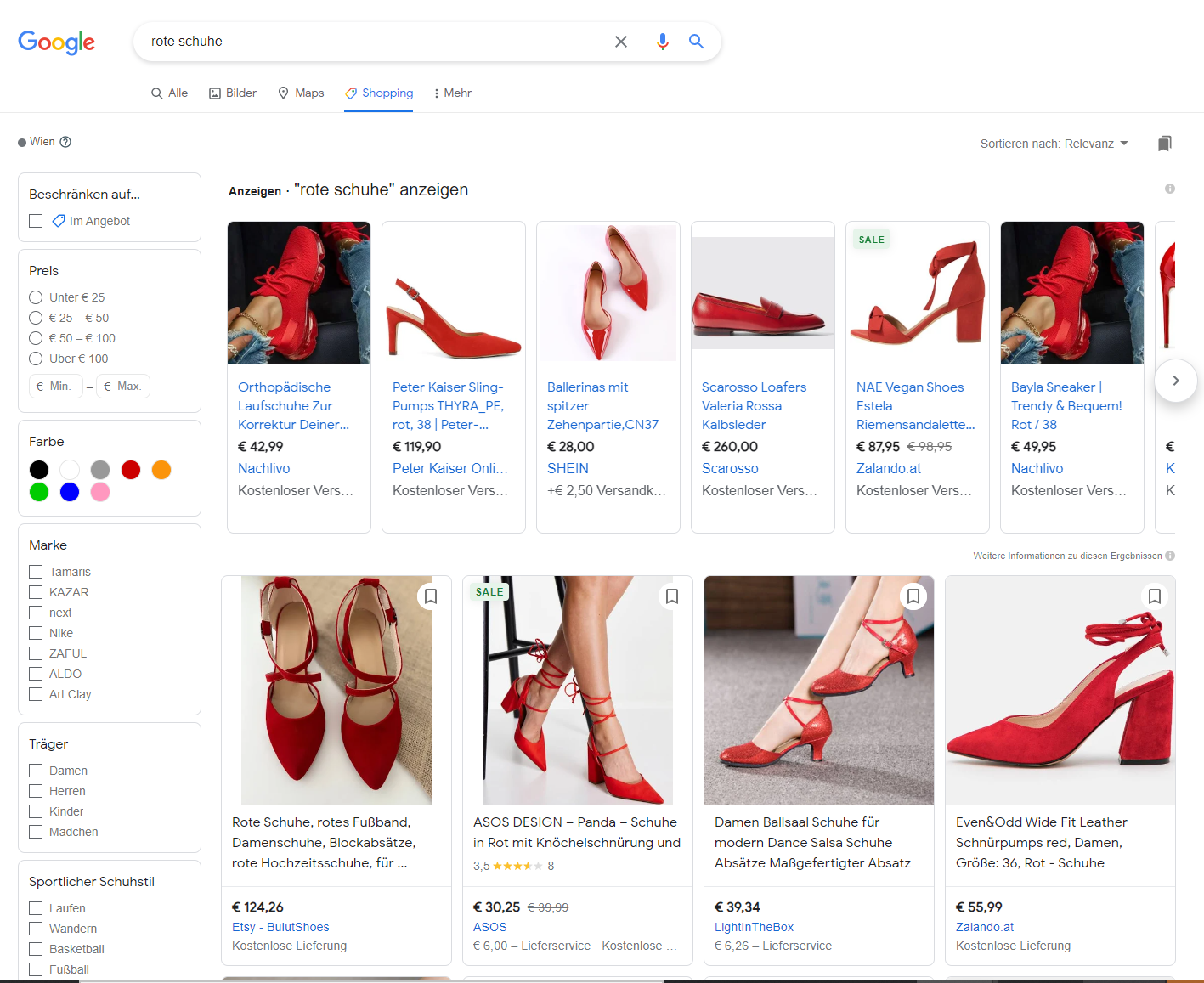Select price range Unter € 25
The image size is (1204, 983).
(36, 297)
